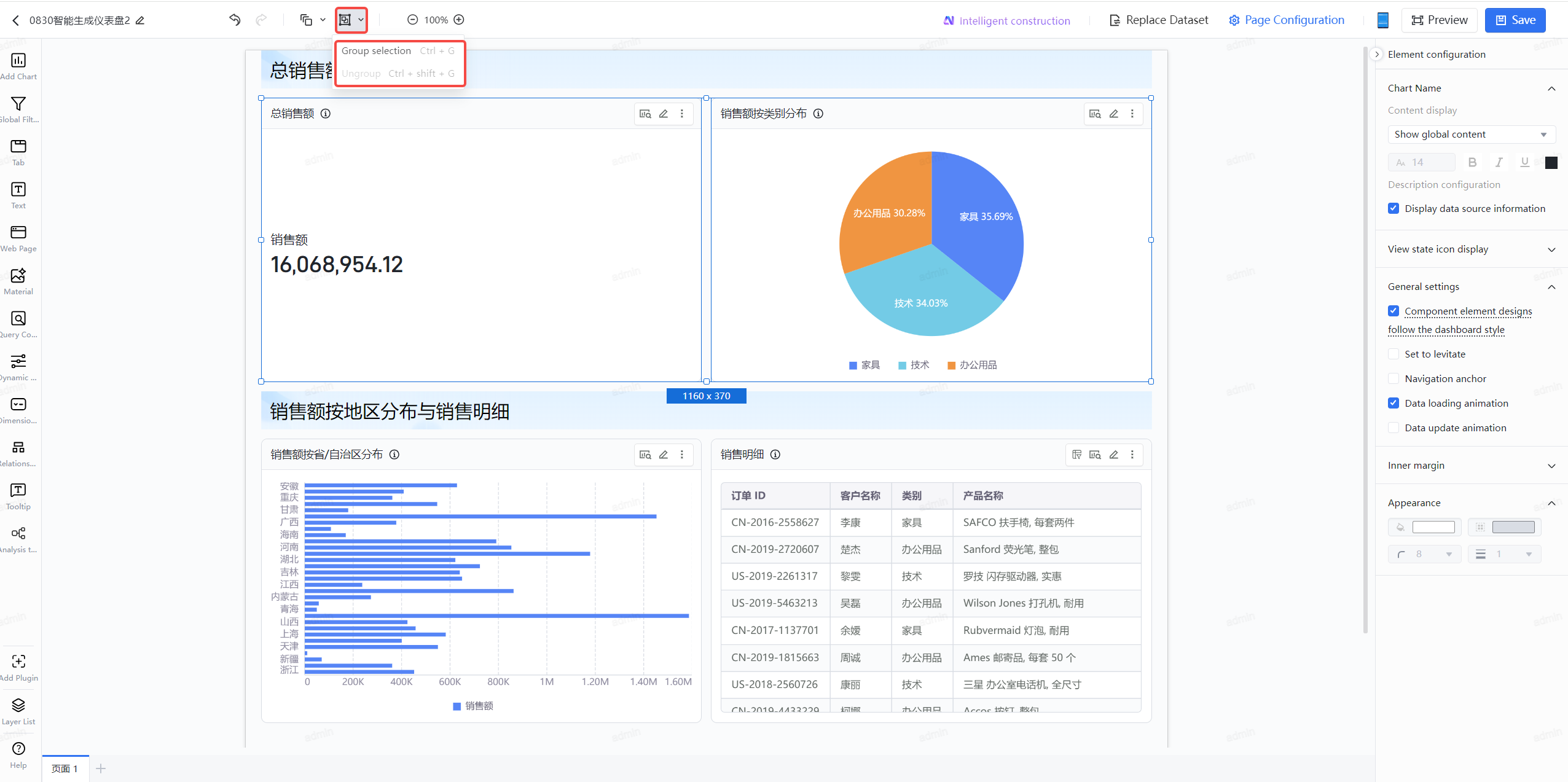This screenshot has width=1568, height=782.
Task: Click the info icon beside 总销售额 chart title
Action: (326, 114)
